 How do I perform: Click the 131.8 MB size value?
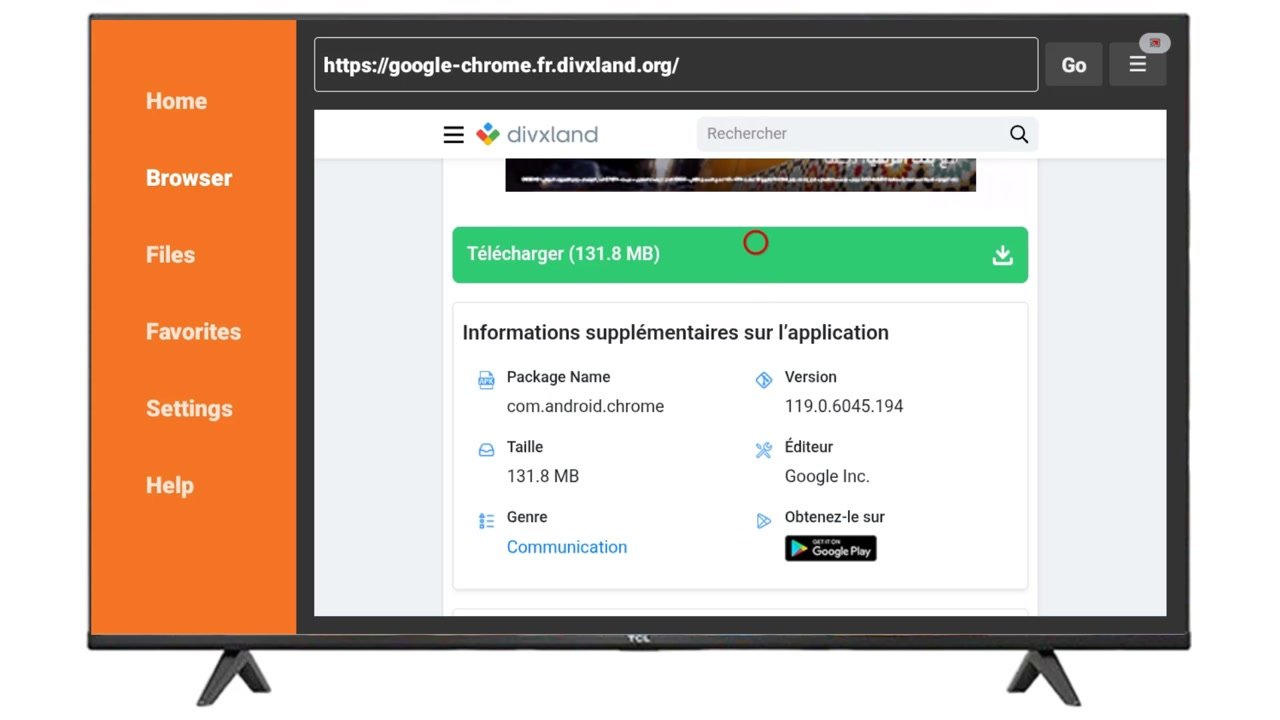coord(543,476)
